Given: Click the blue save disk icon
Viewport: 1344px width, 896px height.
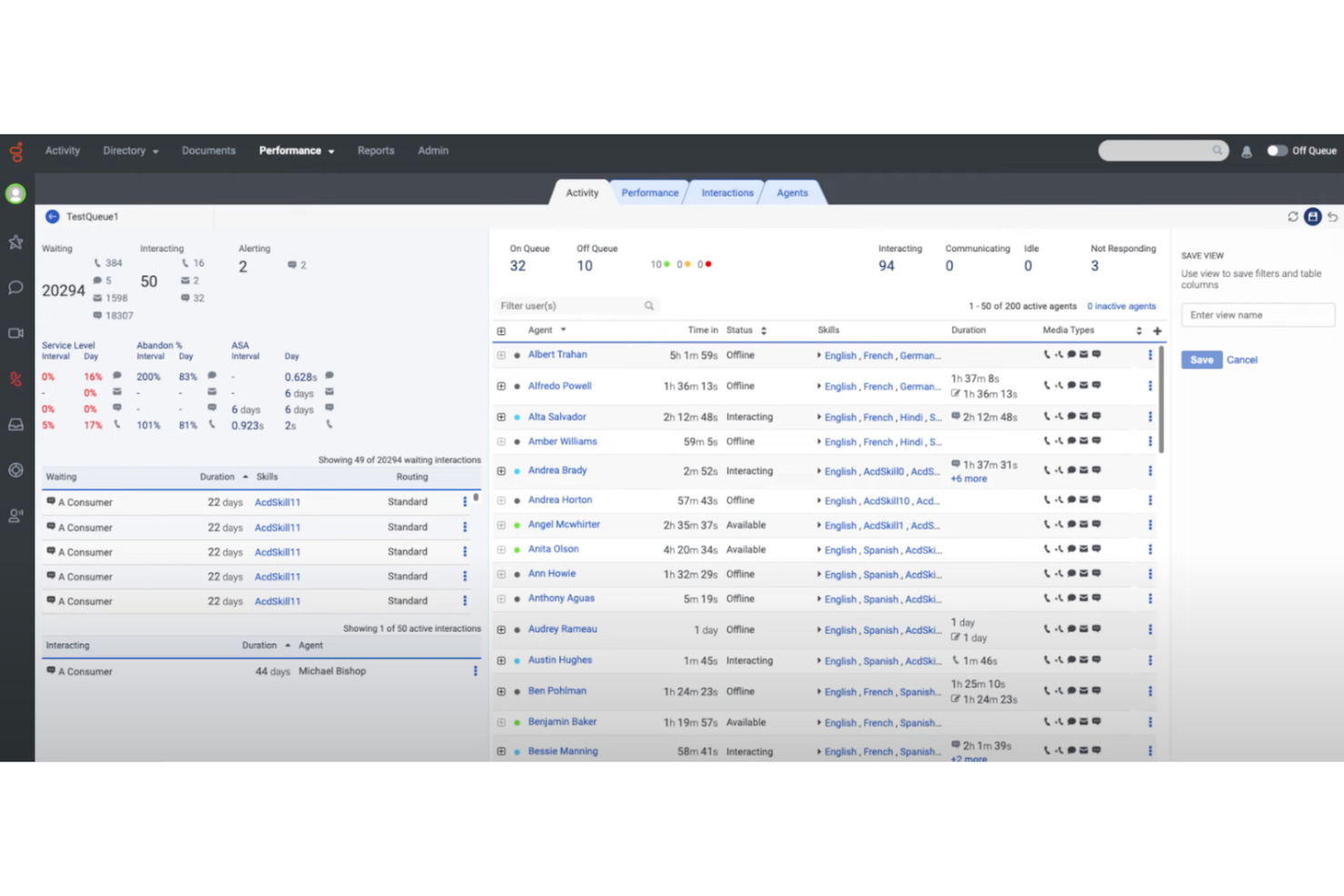Looking at the screenshot, I should pos(1312,217).
